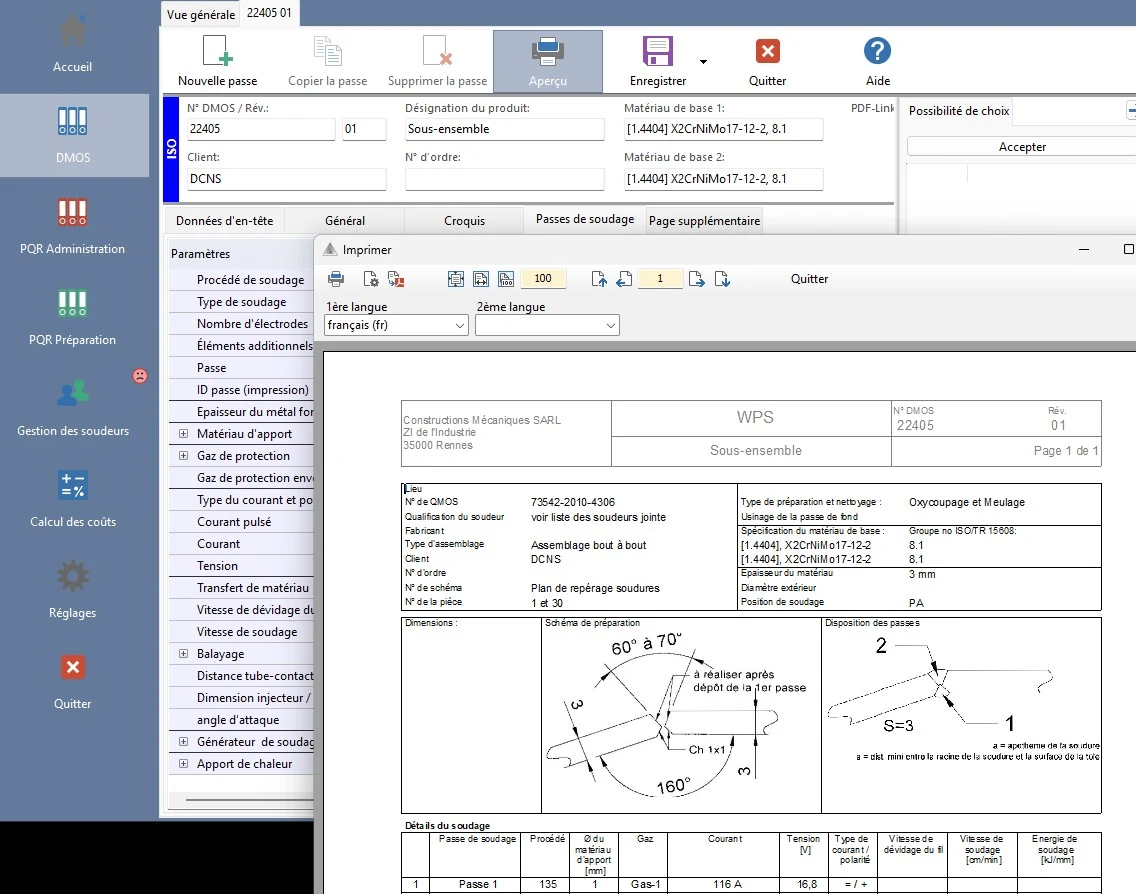Open Calcul des coûts calculator
This screenshot has height=894, width=1136.
click(72, 499)
